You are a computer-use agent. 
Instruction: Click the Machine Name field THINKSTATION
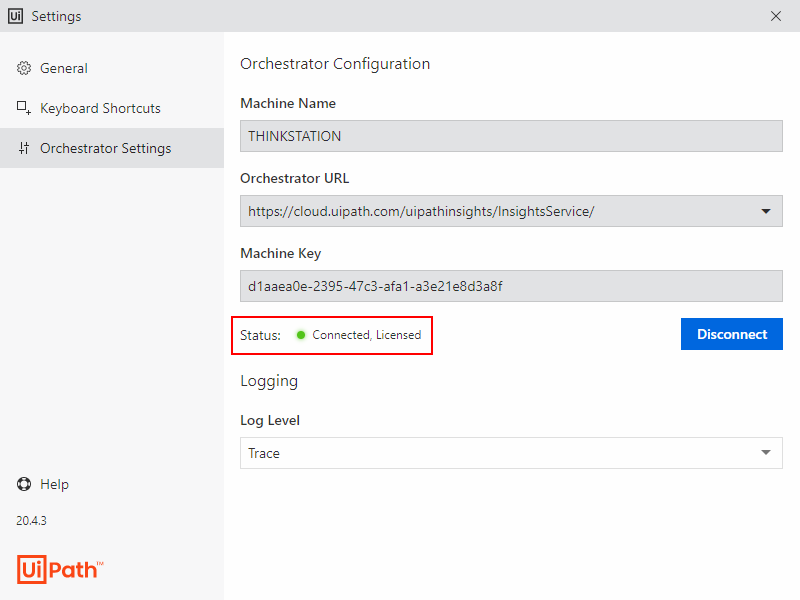click(511, 136)
